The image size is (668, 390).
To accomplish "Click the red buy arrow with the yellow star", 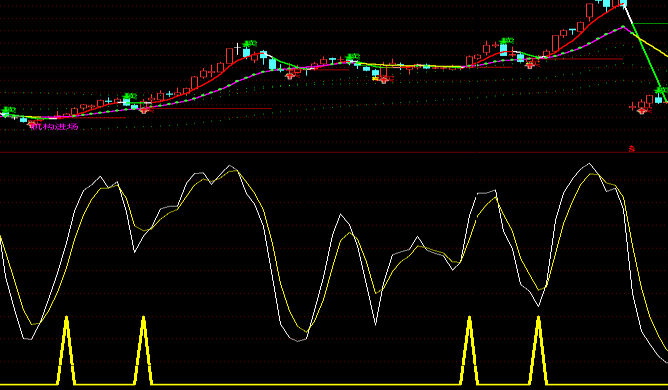I will pos(383,79).
